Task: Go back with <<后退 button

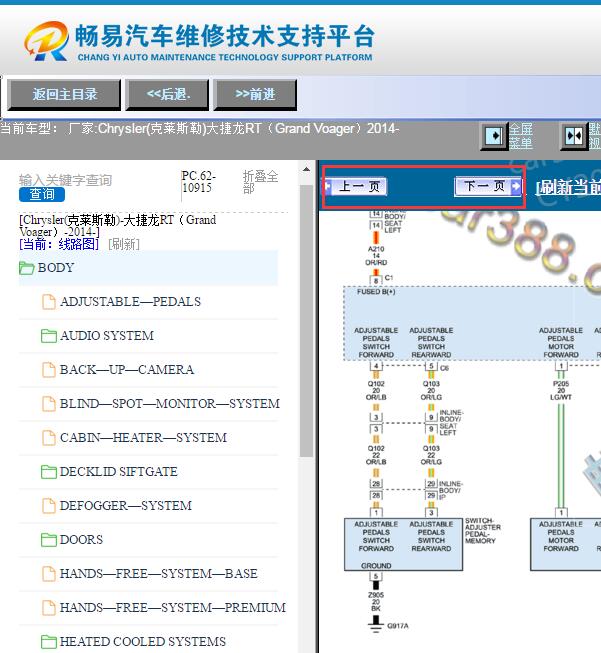Action: point(167,95)
